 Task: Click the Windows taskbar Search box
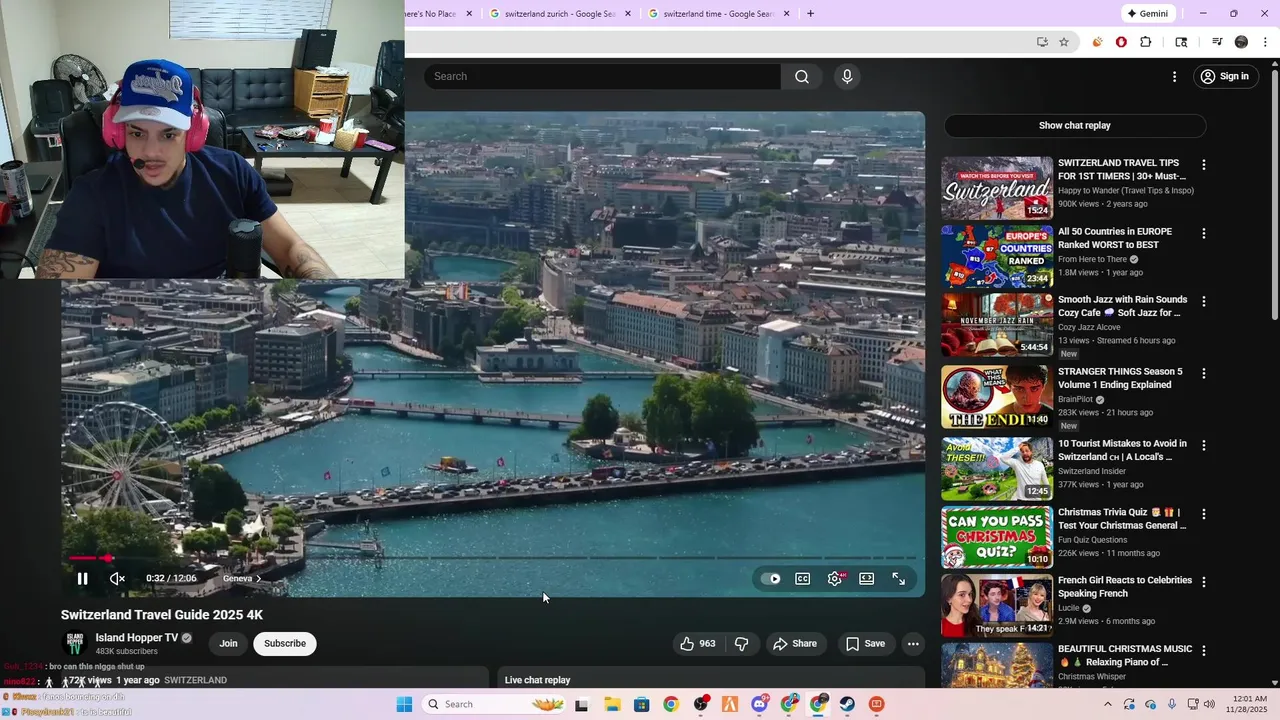click(495, 704)
